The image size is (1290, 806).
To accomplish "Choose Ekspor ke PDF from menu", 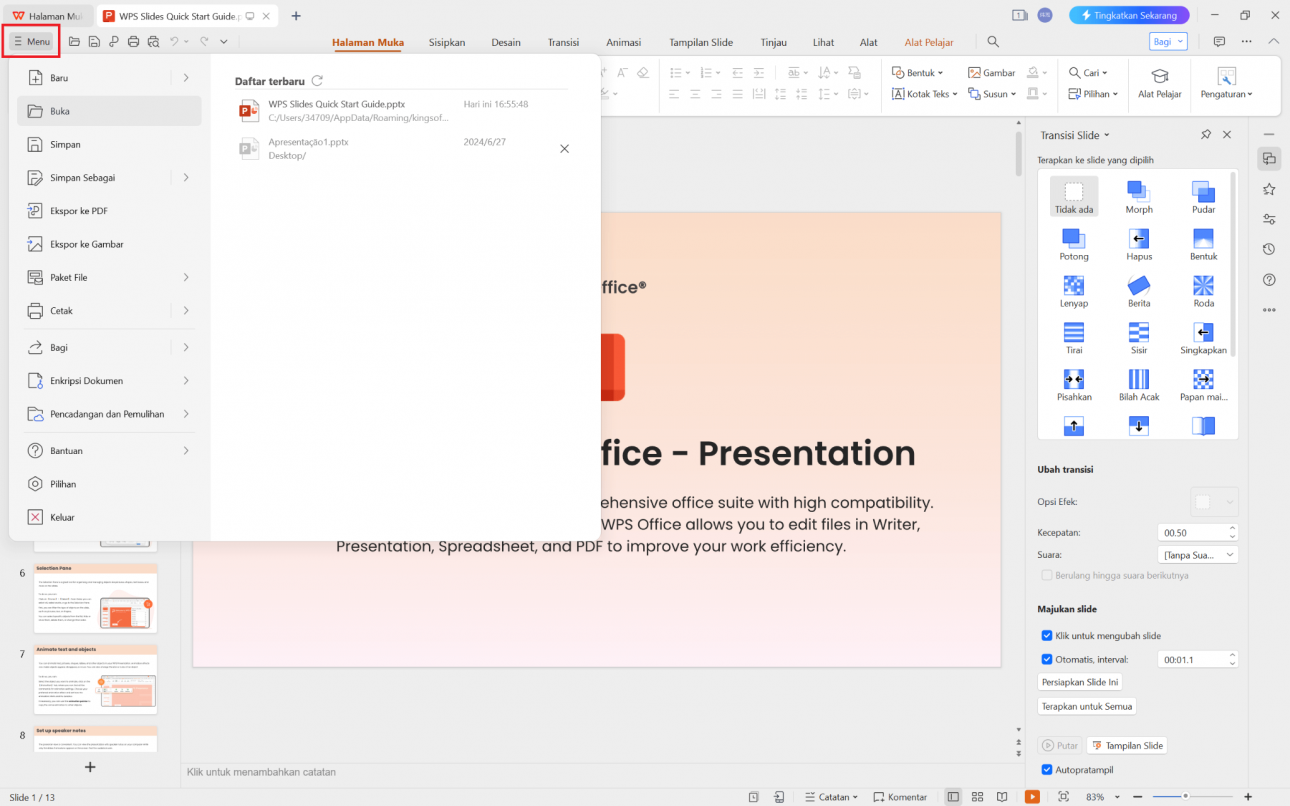I will pyautogui.click(x=79, y=211).
